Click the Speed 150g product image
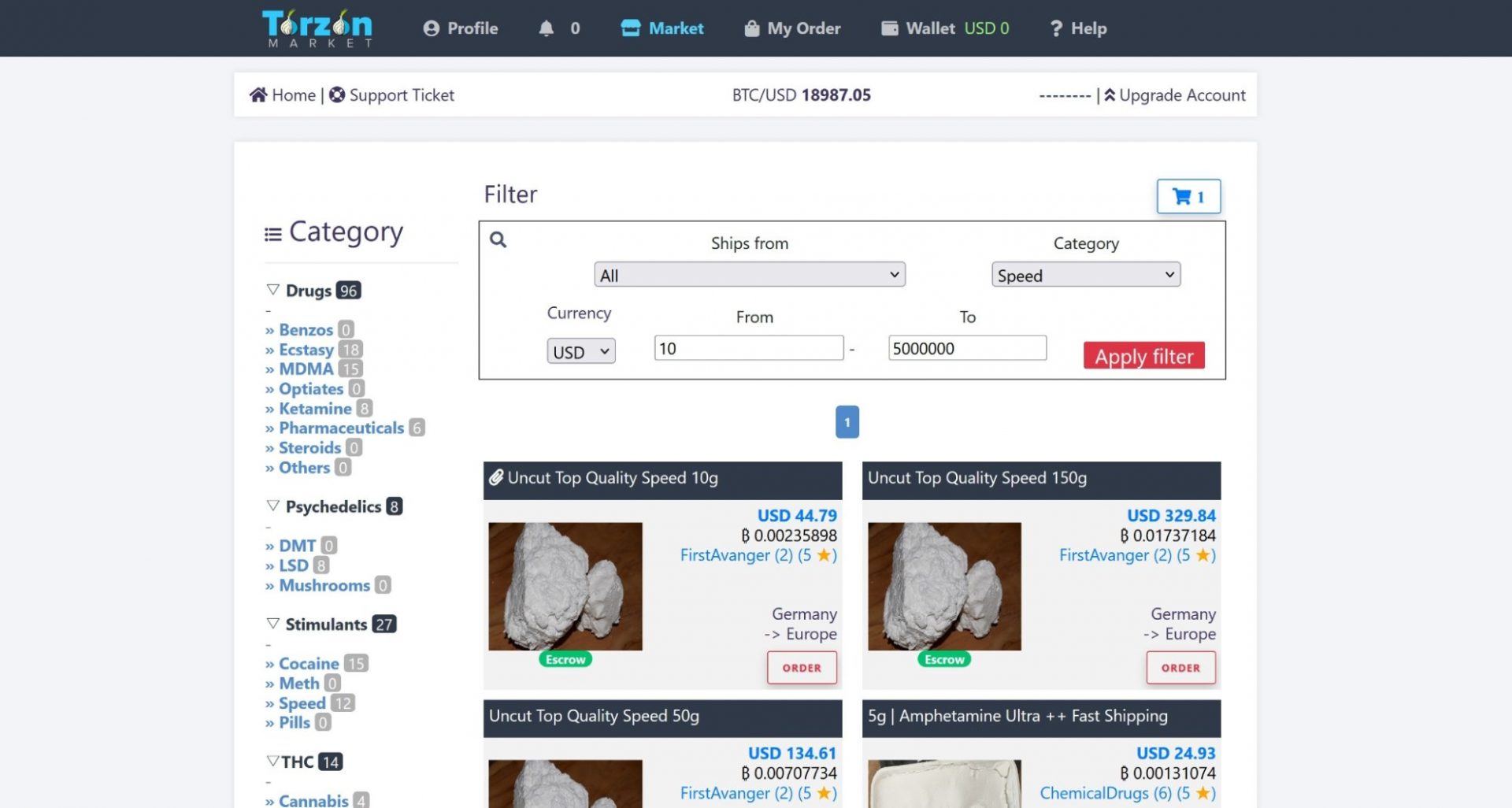 click(x=944, y=587)
